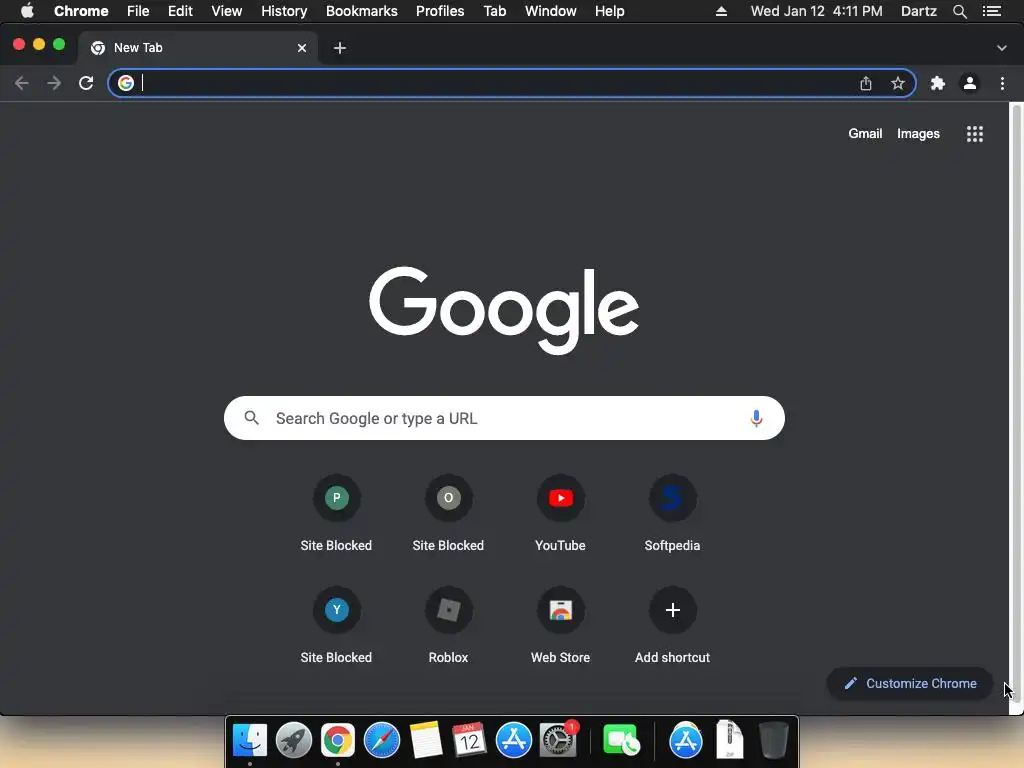Open FaceTime from the dock
1024x768 pixels.
(621, 740)
